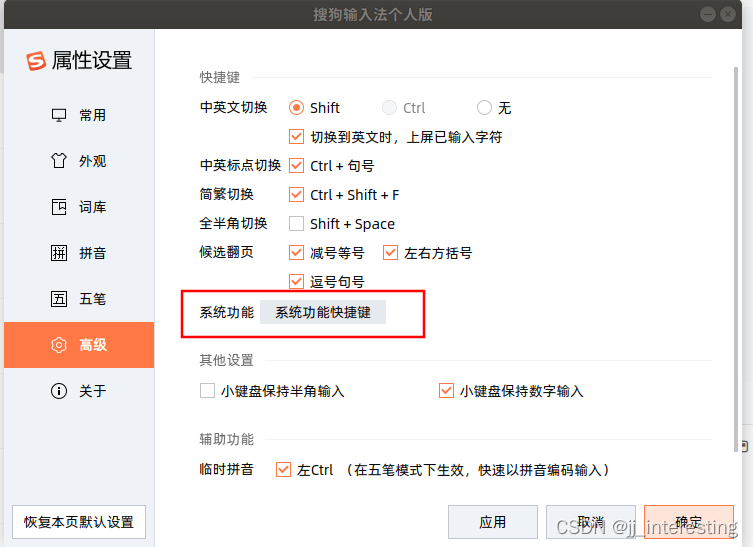Open 系统功能快捷键 button
Image resolution: width=753 pixels, height=547 pixels.
click(x=323, y=312)
